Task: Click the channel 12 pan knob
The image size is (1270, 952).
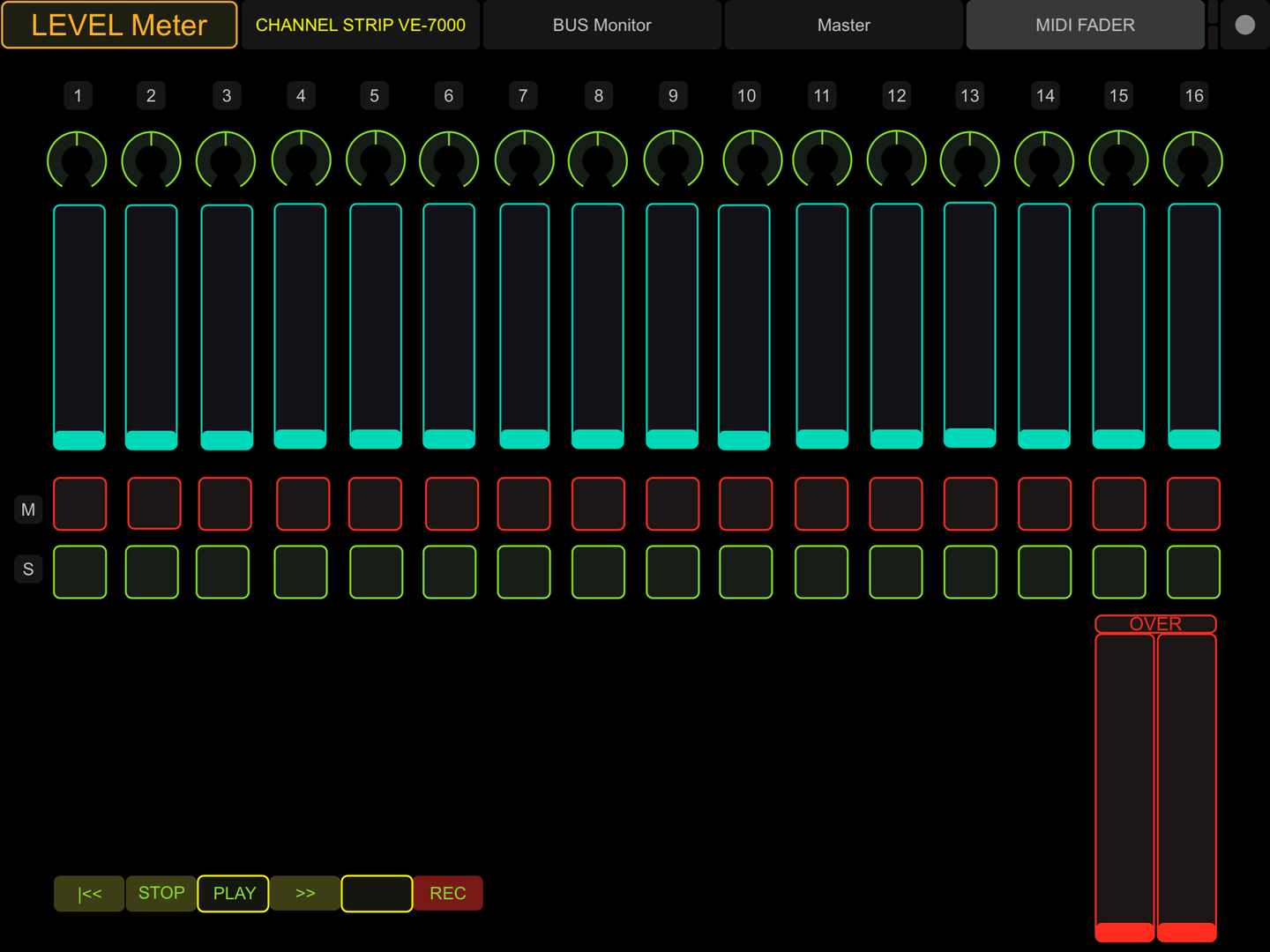Action: pyautogui.click(x=897, y=160)
